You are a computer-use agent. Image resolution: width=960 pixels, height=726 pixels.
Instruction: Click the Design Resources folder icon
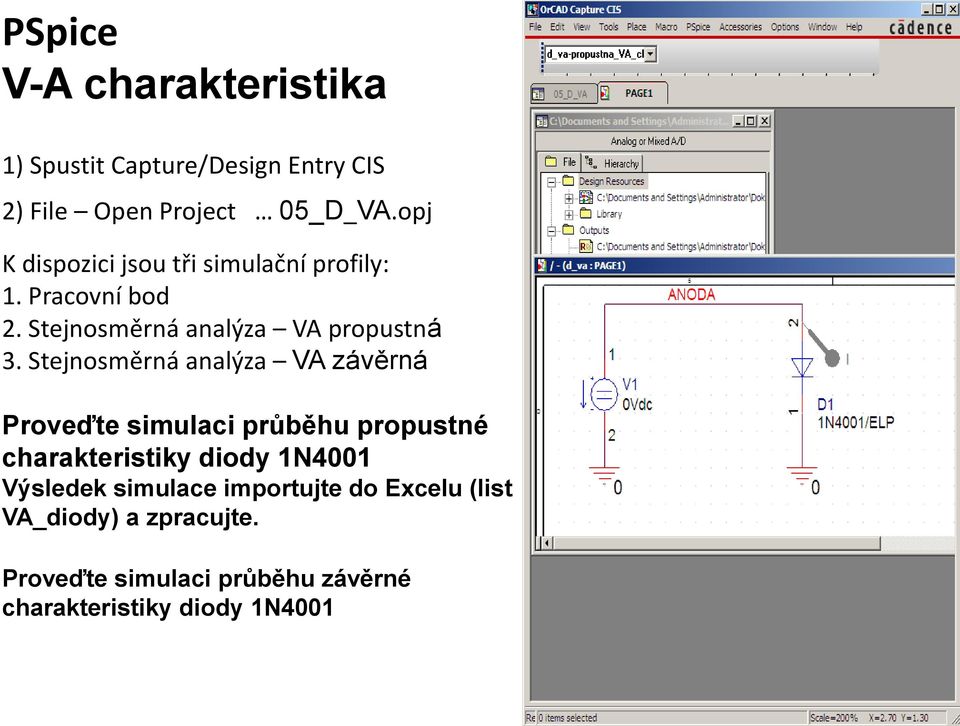click(569, 181)
